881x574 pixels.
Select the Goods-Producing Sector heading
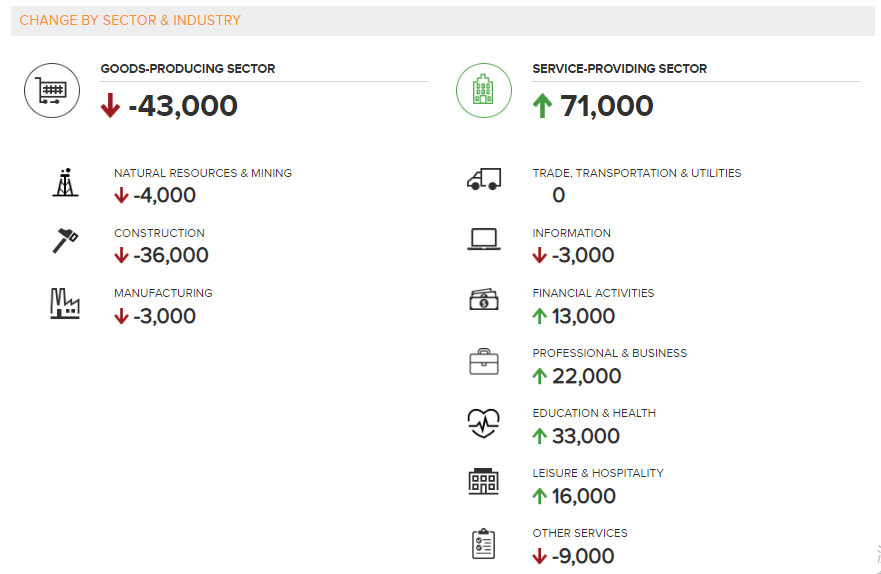[188, 69]
